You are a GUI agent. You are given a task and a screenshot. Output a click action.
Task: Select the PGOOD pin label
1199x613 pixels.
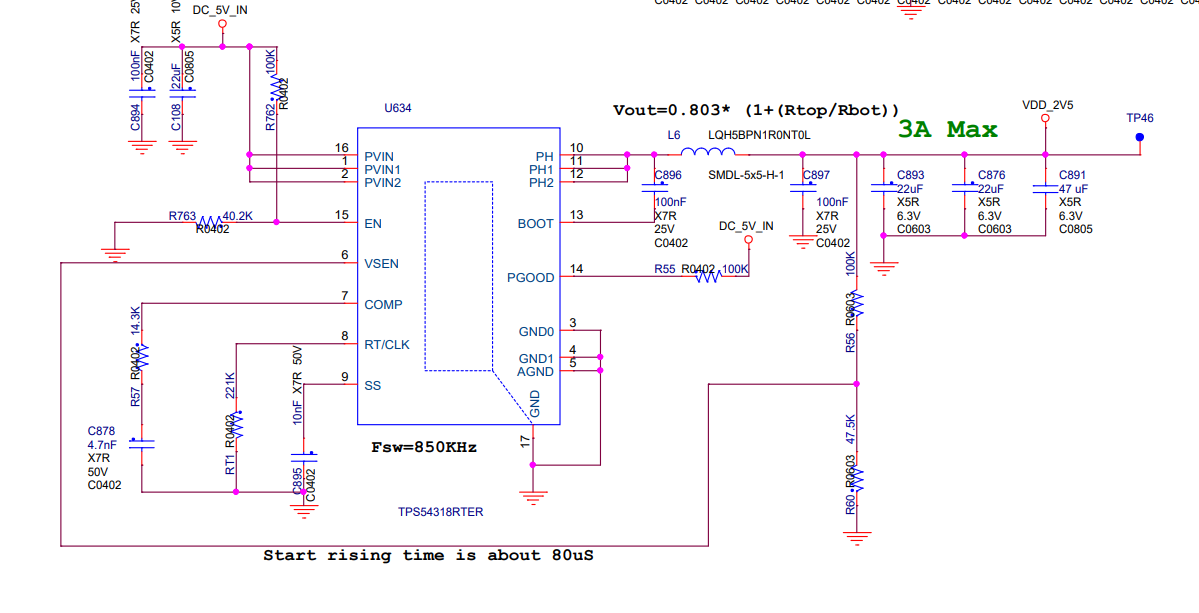click(x=531, y=277)
